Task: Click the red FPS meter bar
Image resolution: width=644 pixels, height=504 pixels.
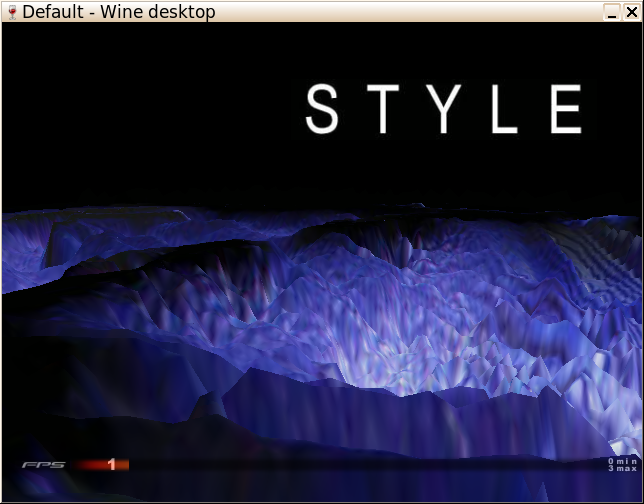Action: 100,465
